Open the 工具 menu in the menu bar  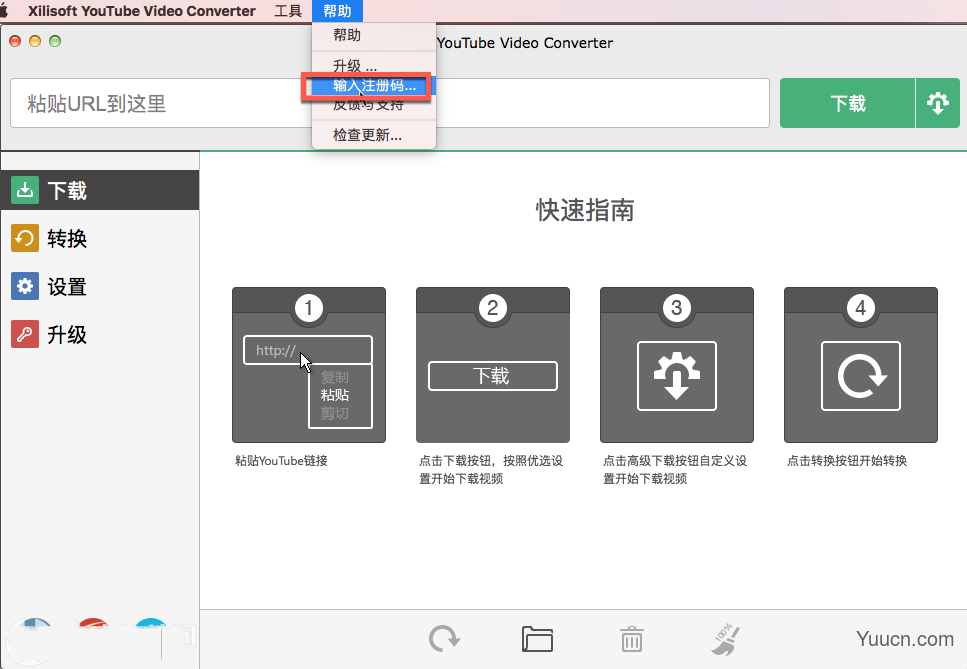click(288, 11)
